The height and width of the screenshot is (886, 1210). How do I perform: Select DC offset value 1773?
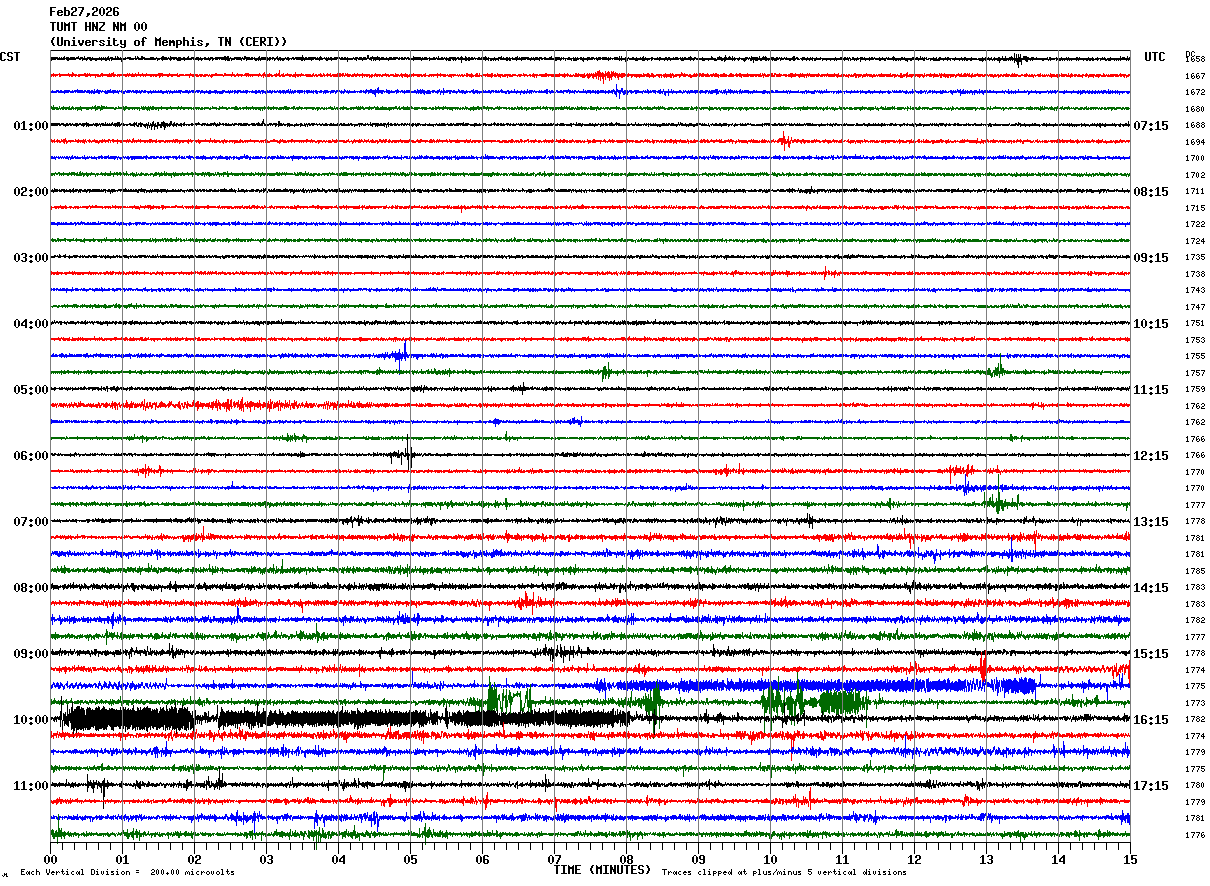1195,703
